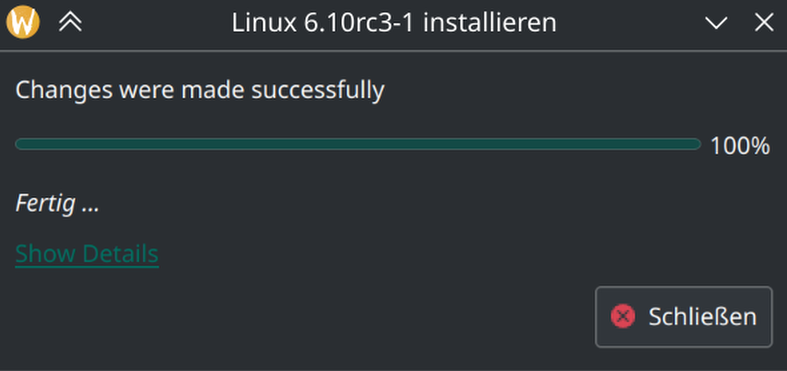Expand details via the underlined Show Details text
787x371 pixels.
[x=87, y=254]
